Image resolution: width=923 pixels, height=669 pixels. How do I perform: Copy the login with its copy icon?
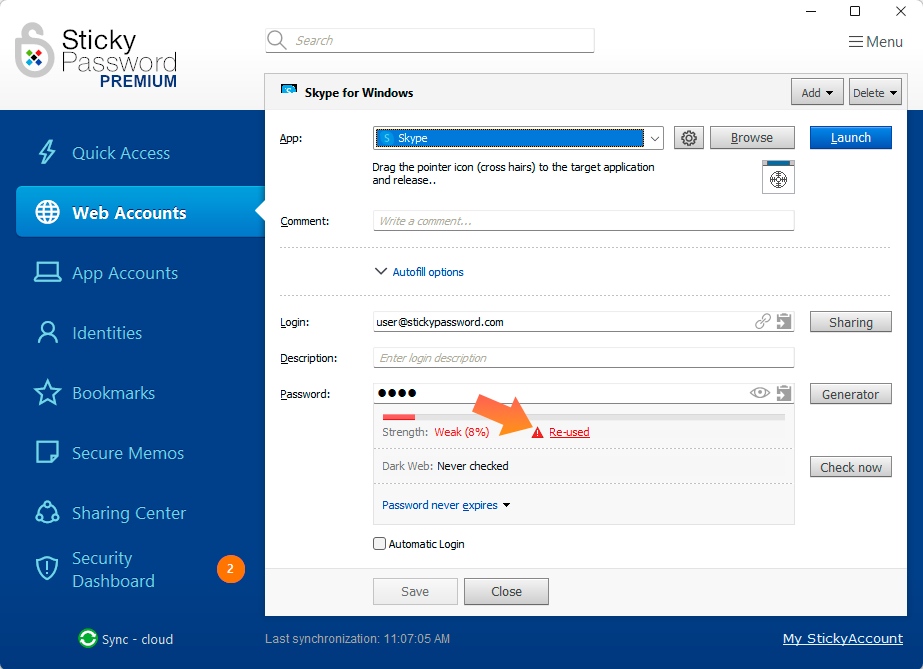[783, 321]
